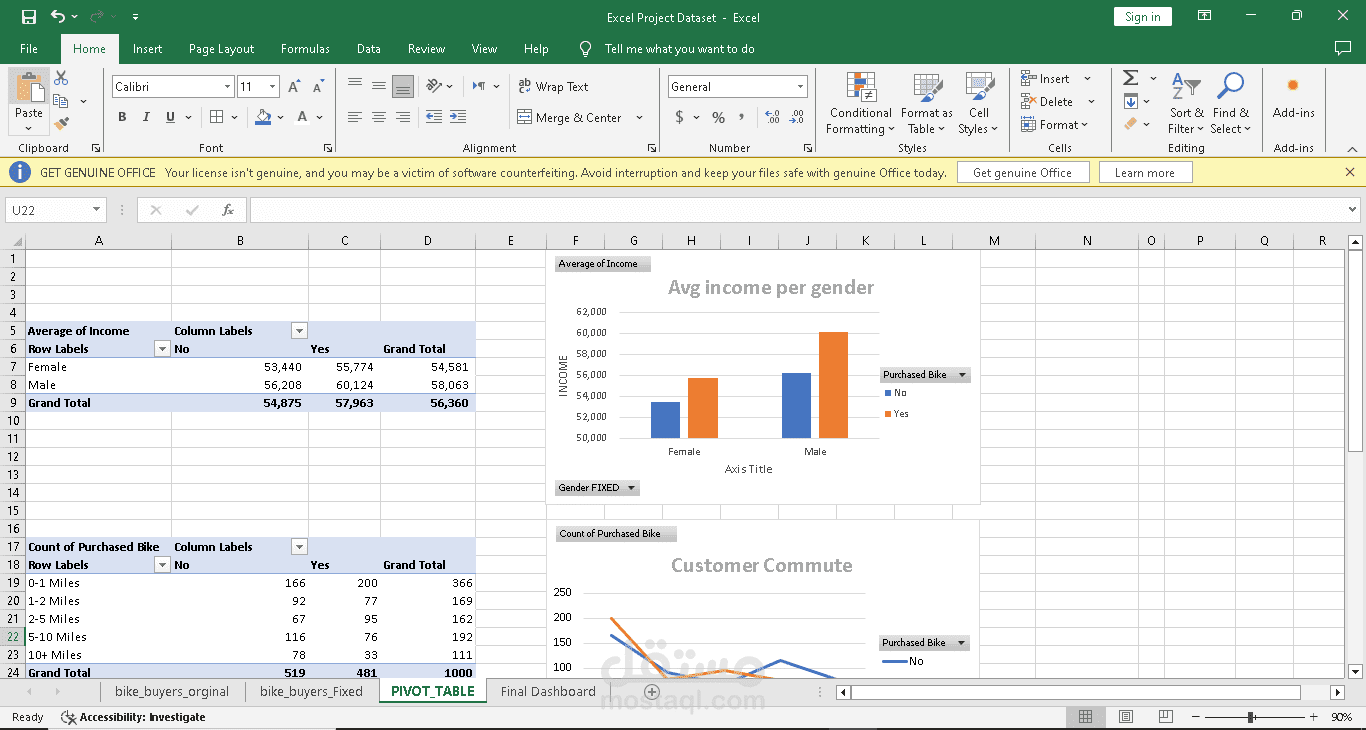Toggle Italic formatting
This screenshot has width=1366, height=730.
[x=146, y=117]
